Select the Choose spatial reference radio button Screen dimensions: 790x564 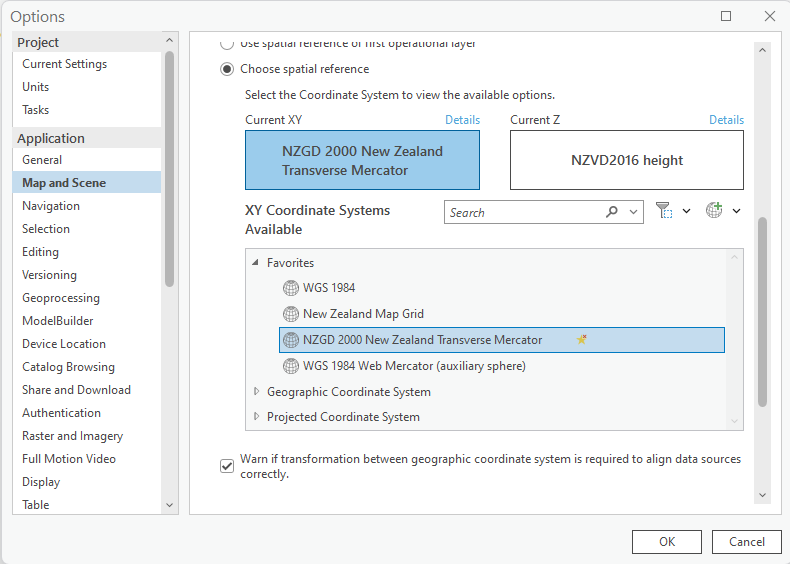click(x=227, y=69)
